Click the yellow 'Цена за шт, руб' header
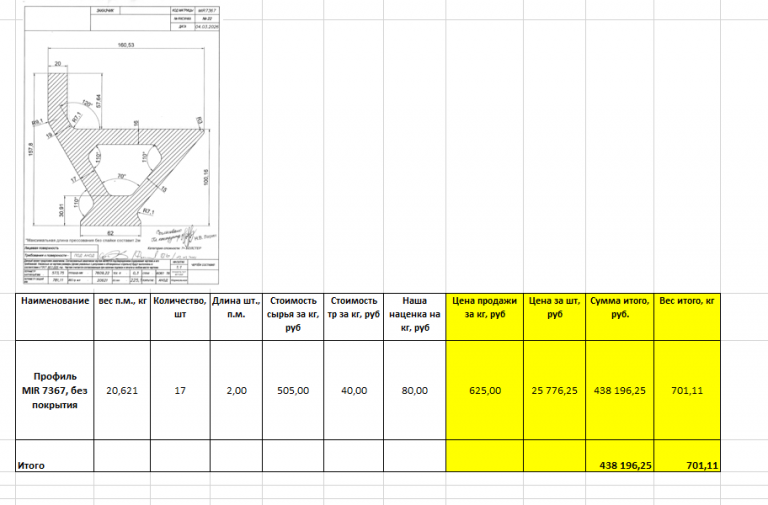768x505 pixels. pos(554,317)
